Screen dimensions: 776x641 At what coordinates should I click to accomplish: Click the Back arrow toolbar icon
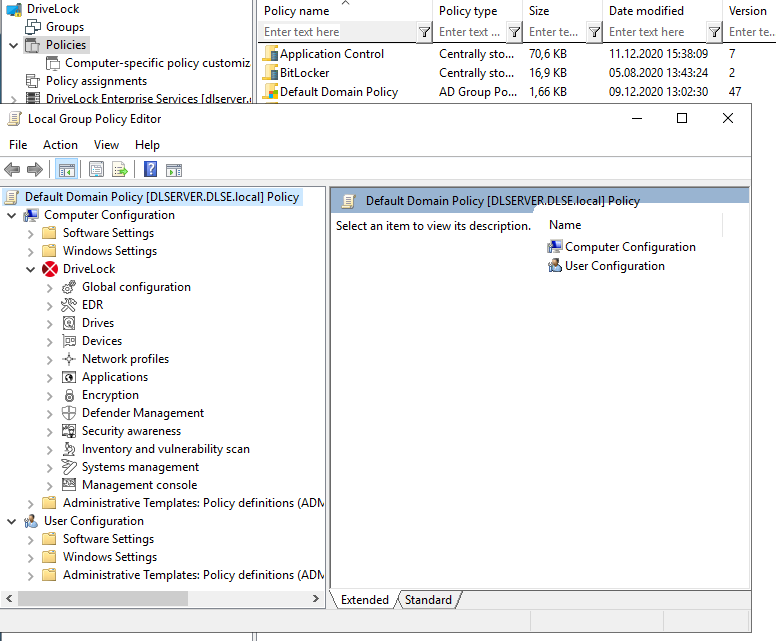click(12, 170)
